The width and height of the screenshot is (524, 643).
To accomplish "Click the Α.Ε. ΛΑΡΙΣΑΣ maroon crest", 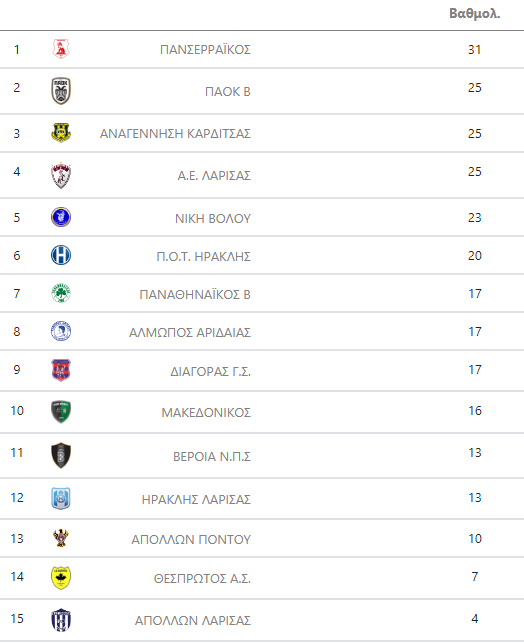I will (x=61, y=176).
